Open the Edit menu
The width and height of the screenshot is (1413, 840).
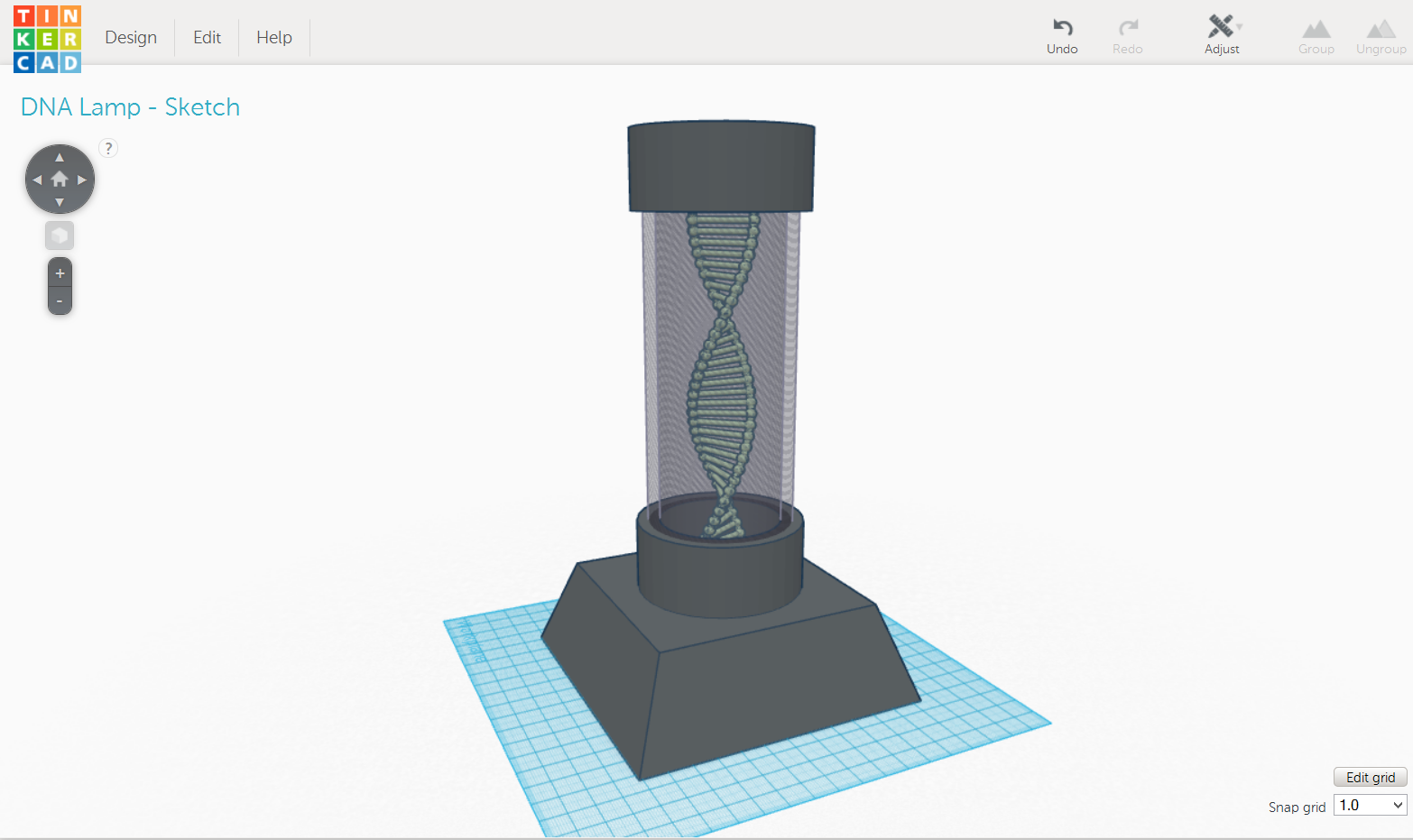[206, 37]
